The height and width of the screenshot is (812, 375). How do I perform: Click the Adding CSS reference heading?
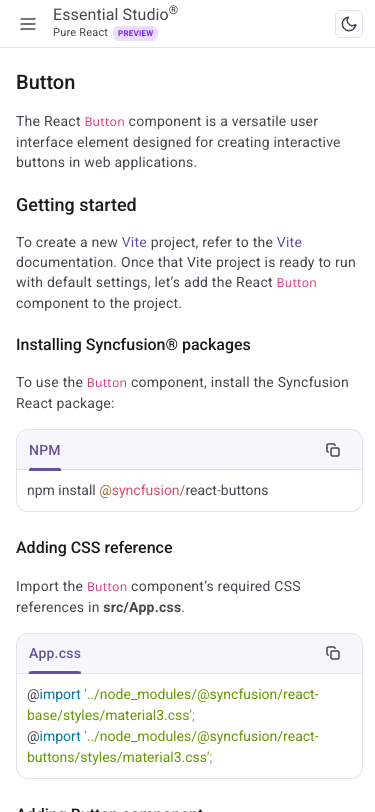click(94, 547)
